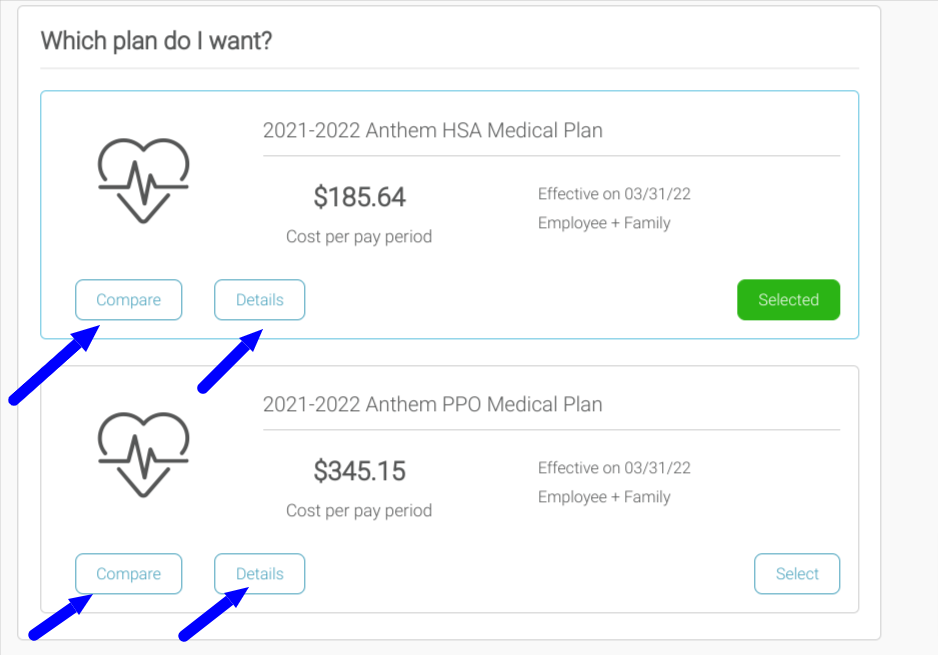Click the green Selected button

click(x=788, y=300)
